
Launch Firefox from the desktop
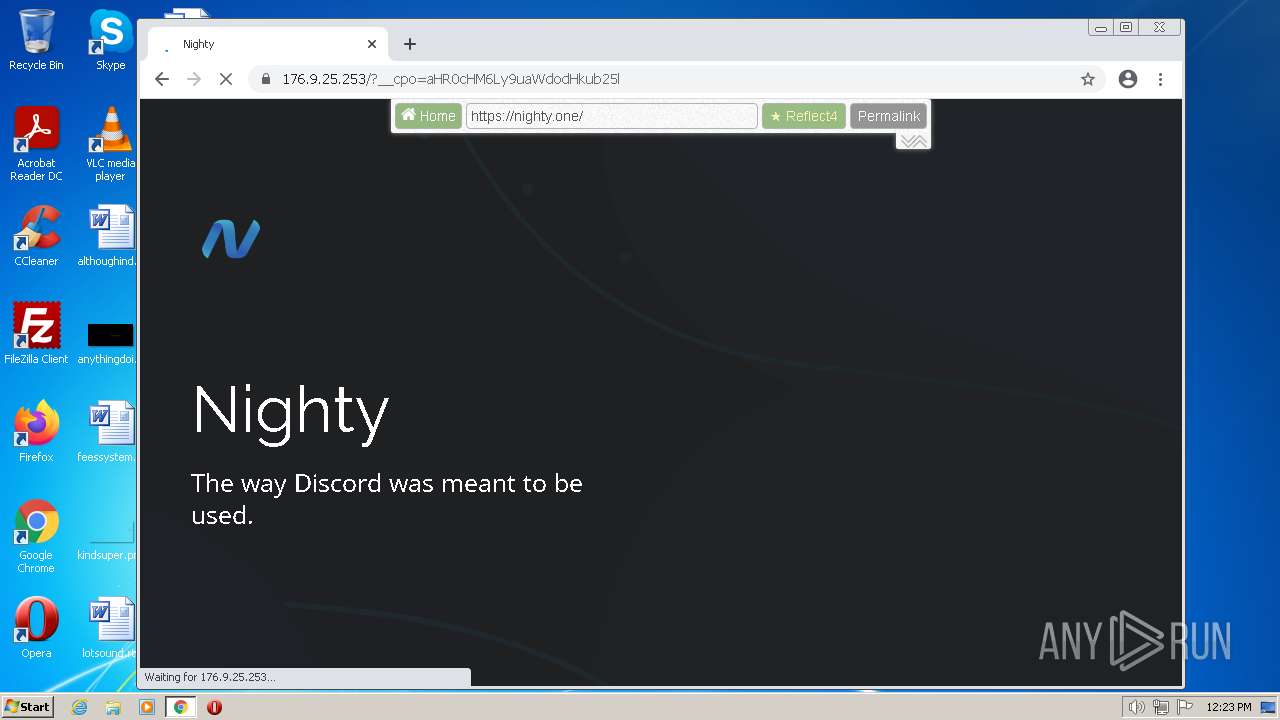tap(36, 432)
